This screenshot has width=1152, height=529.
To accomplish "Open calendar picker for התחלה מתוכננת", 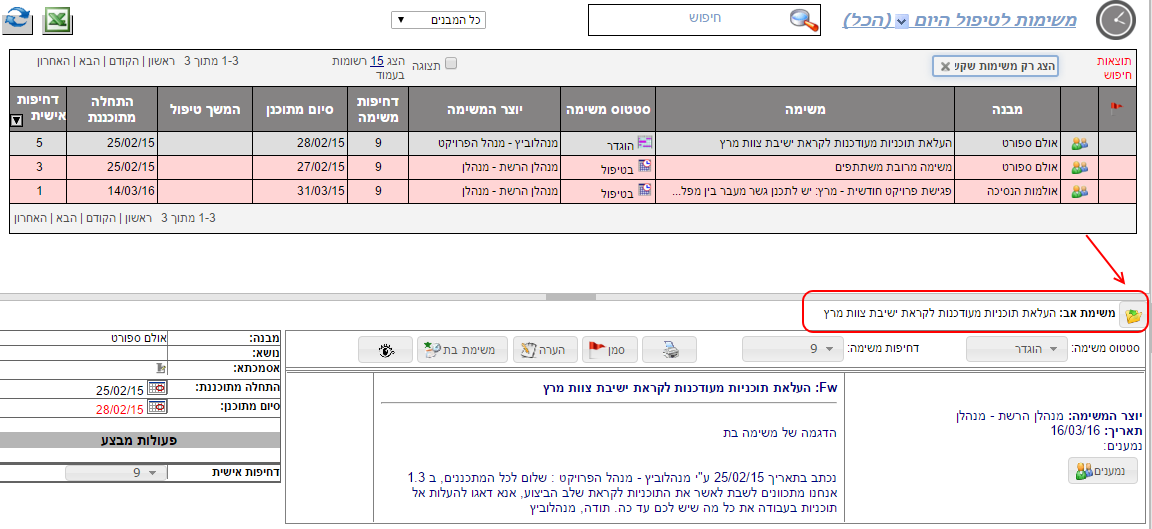I will 155,389.
